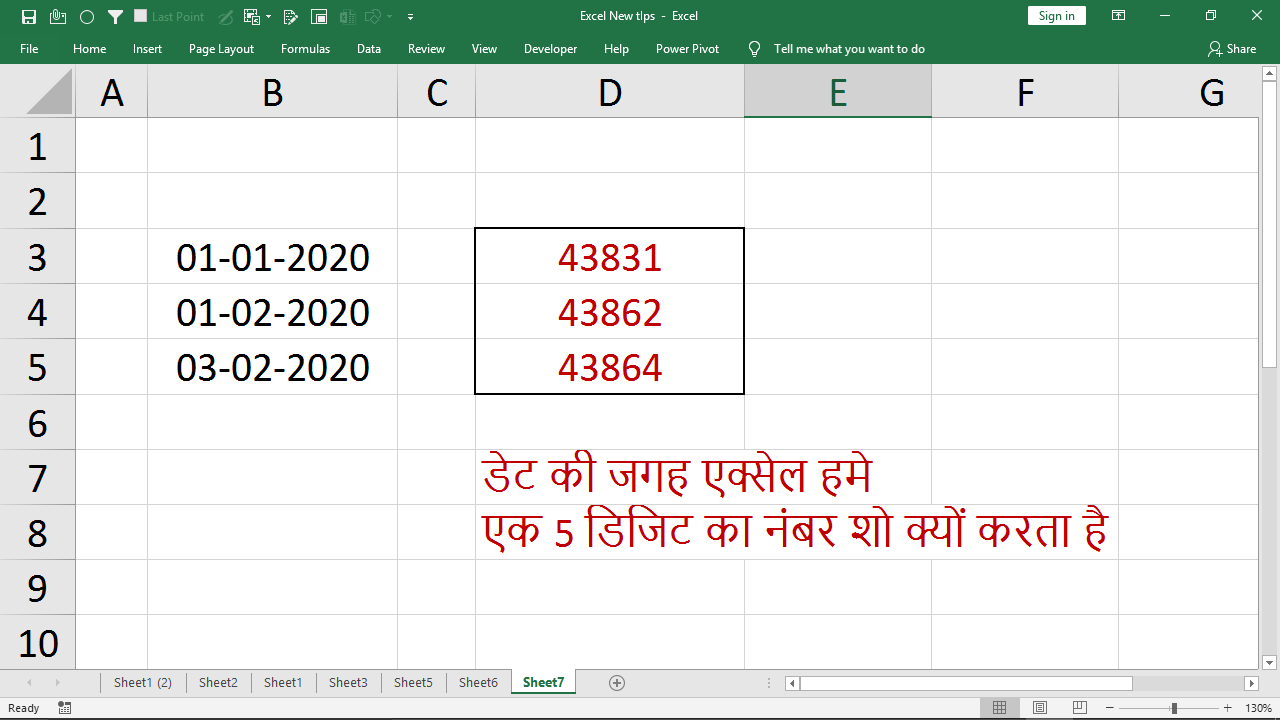1280x720 pixels.
Task: Click the New Window icon on Quick Access Toolbar
Action: (319, 16)
